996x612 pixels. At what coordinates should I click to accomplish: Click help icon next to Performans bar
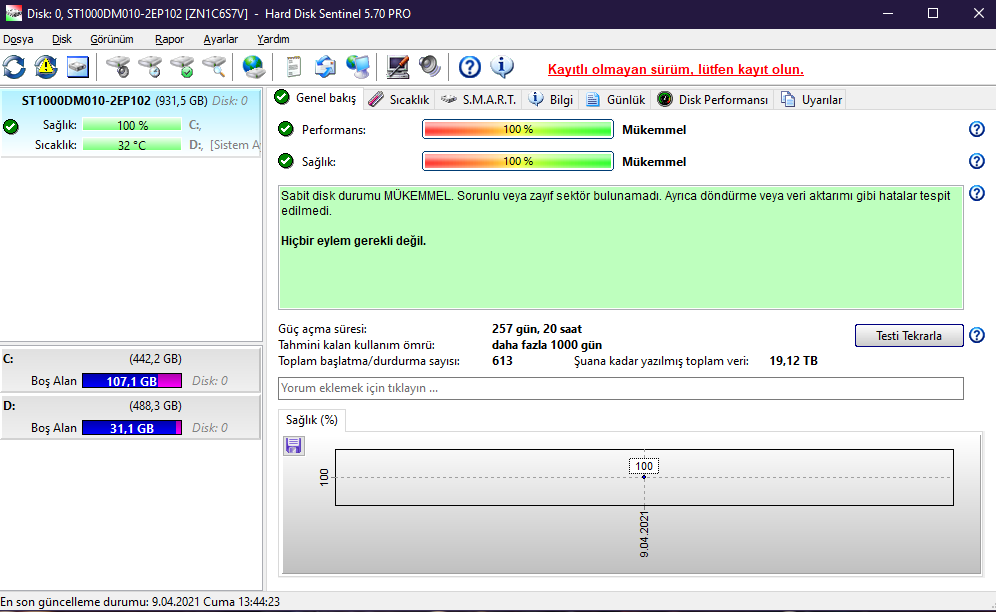[x=977, y=130]
